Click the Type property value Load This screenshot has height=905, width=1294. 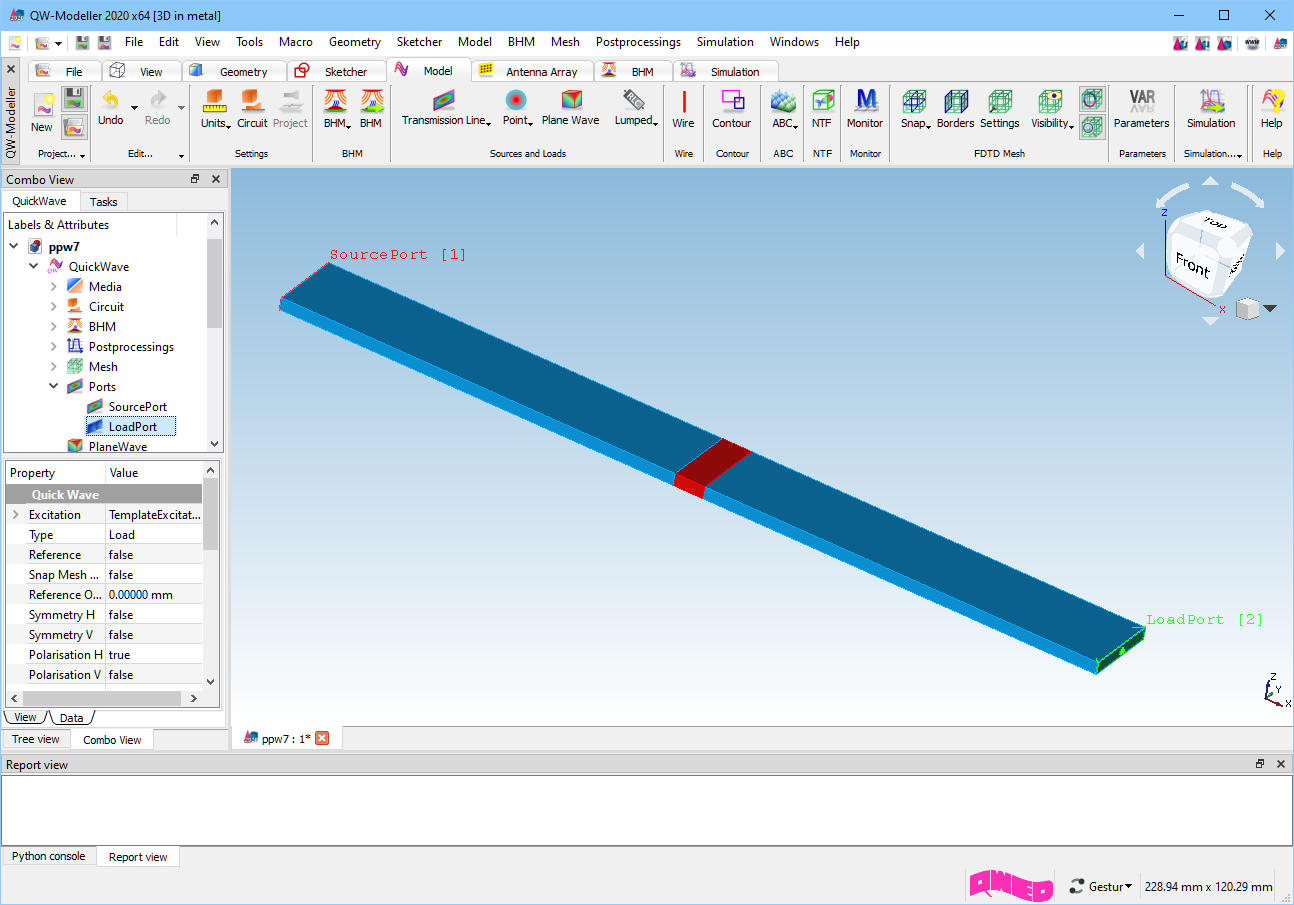click(x=154, y=535)
